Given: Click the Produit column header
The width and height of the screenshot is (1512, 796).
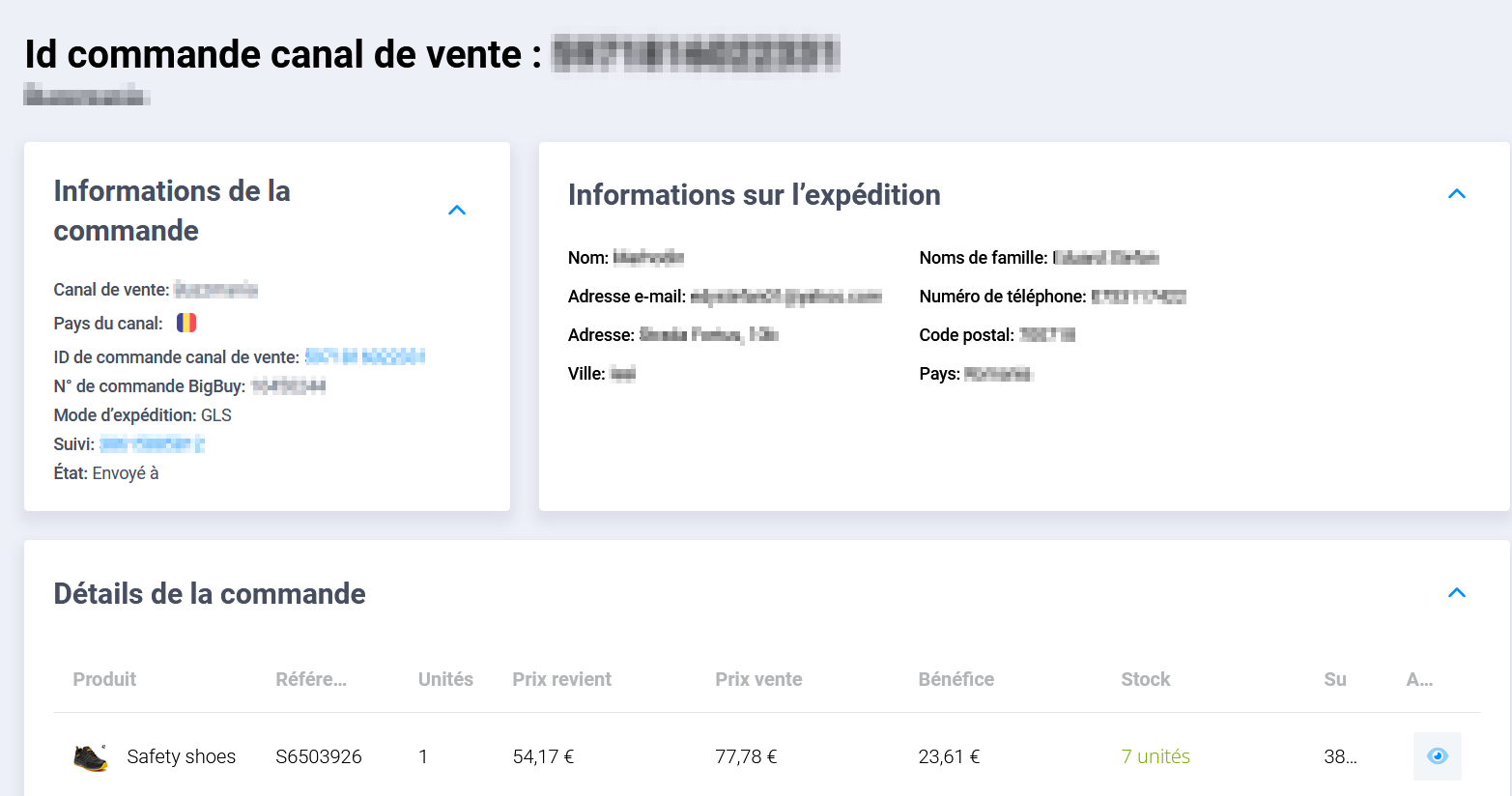Looking at the screenshot, I should 104,679.
